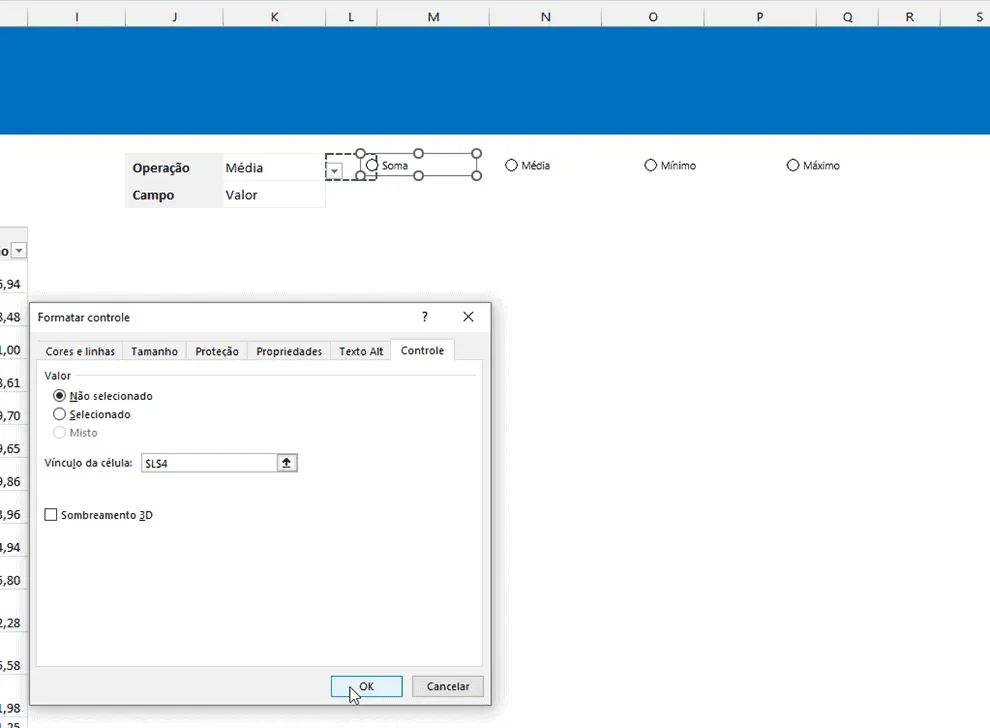Image resolution: width=990 pixels, height=728 pixels.
Task: Select the Máximo option button on sheet
Action: pyautogui.click(x=793, y=165)
